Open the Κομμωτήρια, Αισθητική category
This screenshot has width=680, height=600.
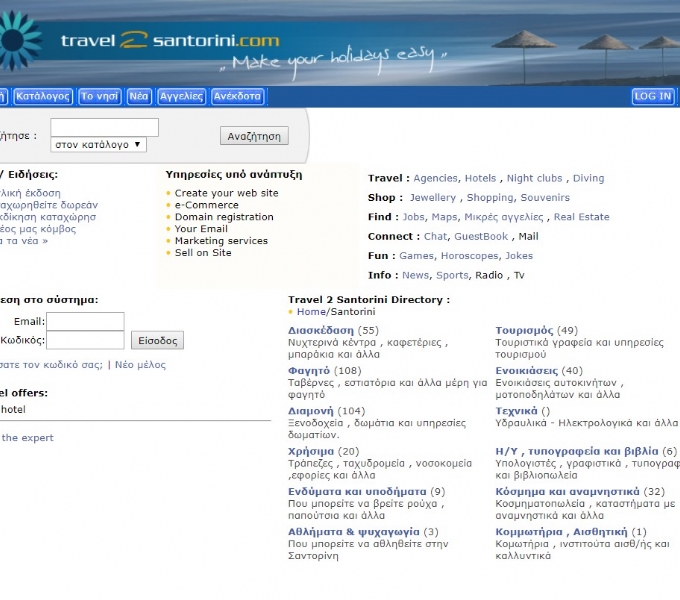point(561,532)
